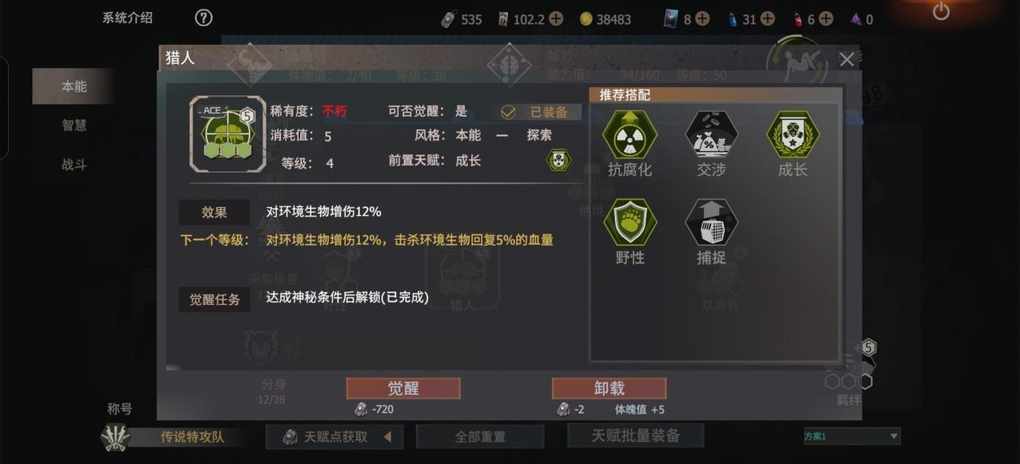
Task: Select the 野性 paw shield icon
Action: [630, 223]
